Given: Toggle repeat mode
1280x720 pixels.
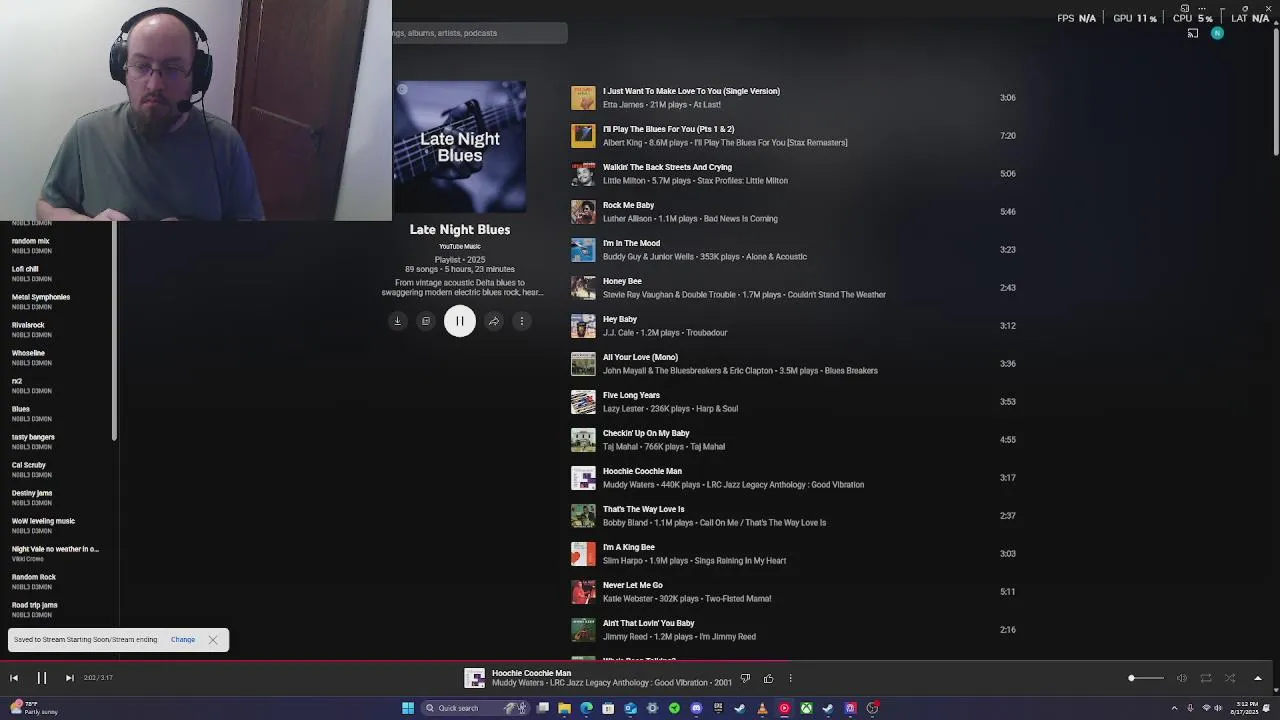Looking at the screenshot, I should (1206, 678).
